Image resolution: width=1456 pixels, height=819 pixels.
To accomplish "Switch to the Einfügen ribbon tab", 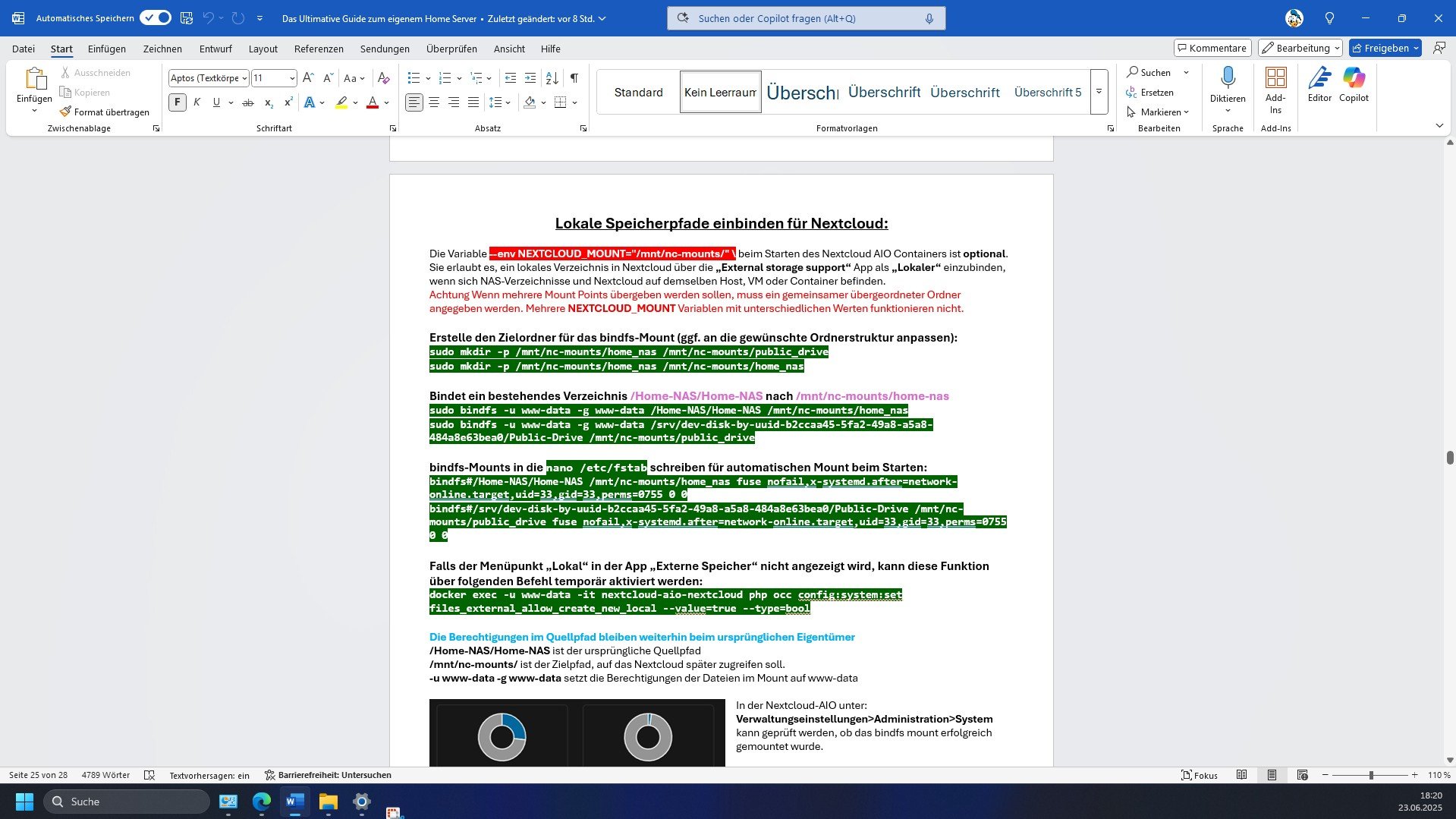I will coord(106,48).
